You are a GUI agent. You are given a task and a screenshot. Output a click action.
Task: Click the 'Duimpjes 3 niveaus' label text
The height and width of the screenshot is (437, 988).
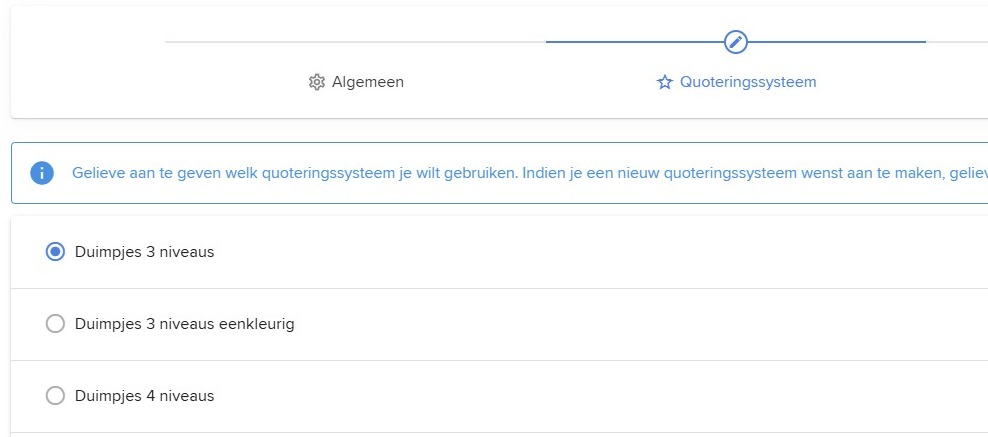[144, 252]
